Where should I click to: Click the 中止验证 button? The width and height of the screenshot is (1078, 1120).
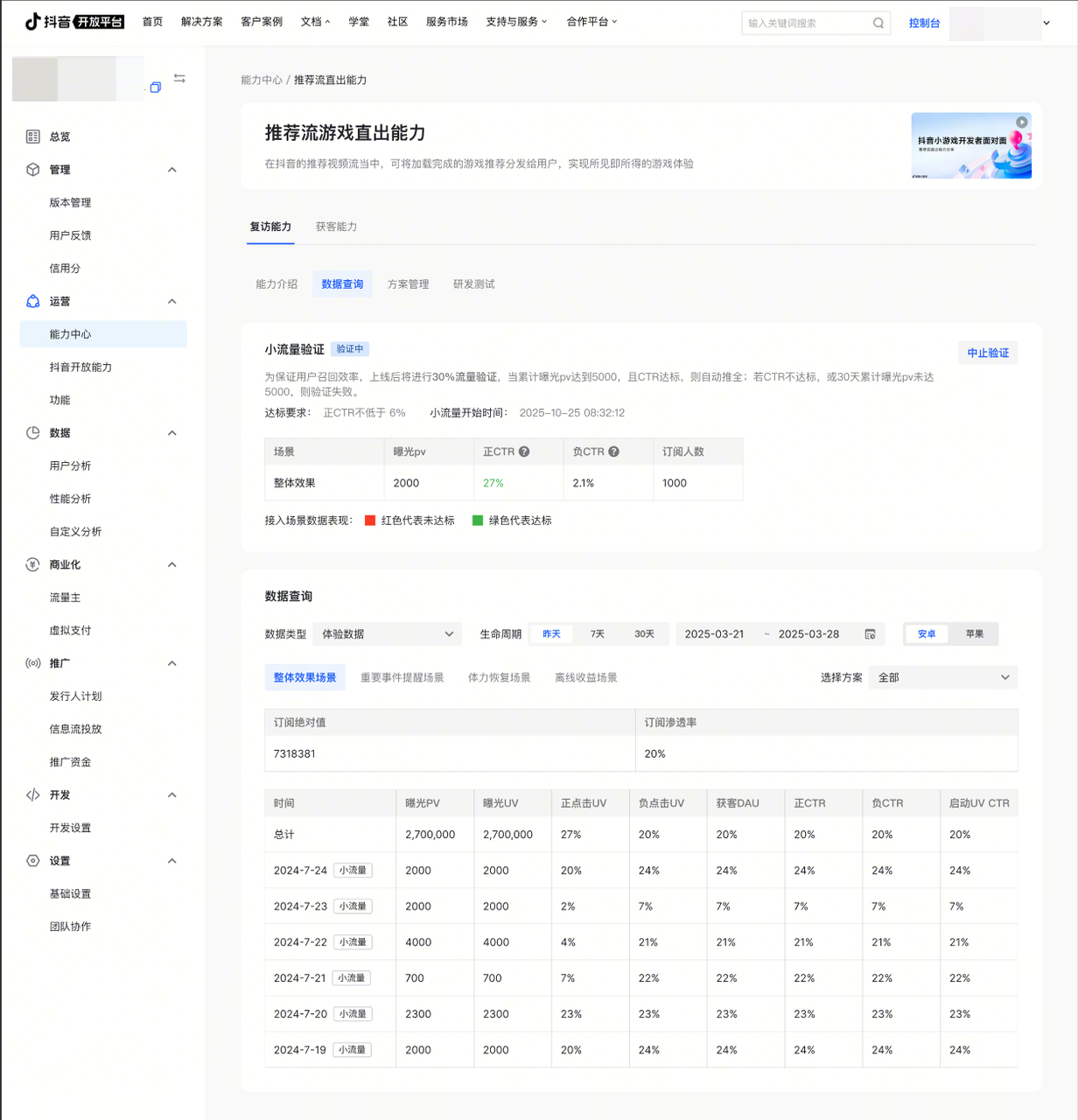point(988,353)
